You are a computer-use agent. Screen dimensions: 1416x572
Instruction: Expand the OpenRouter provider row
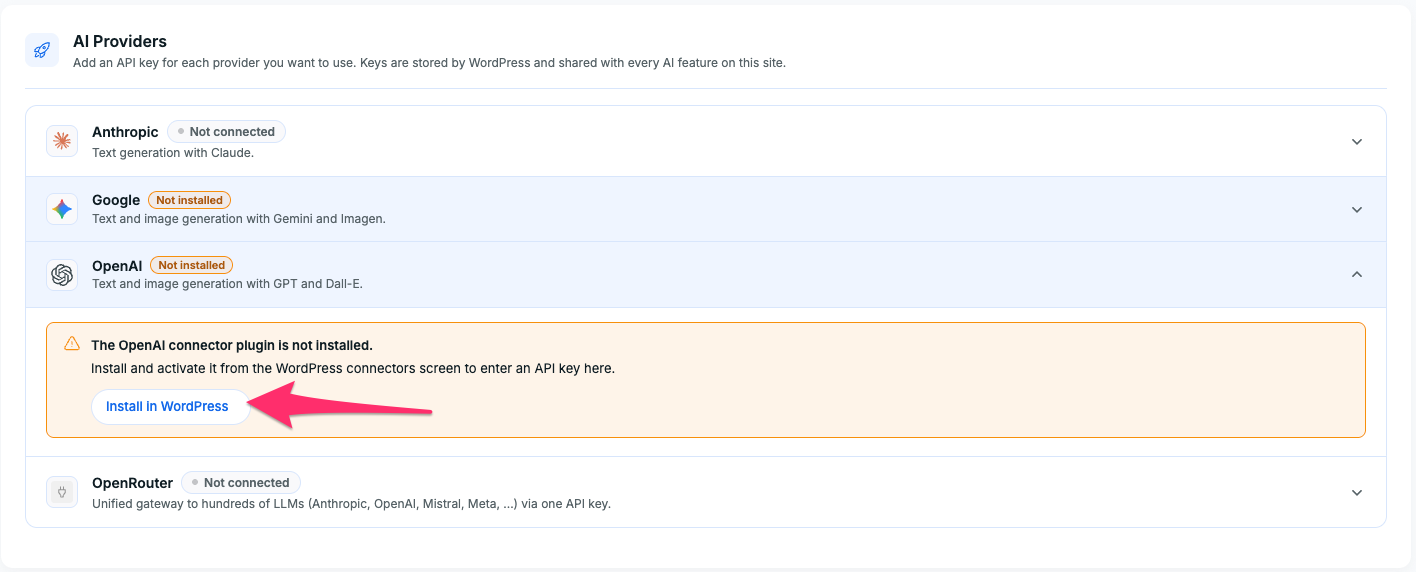click(1357, 492)
